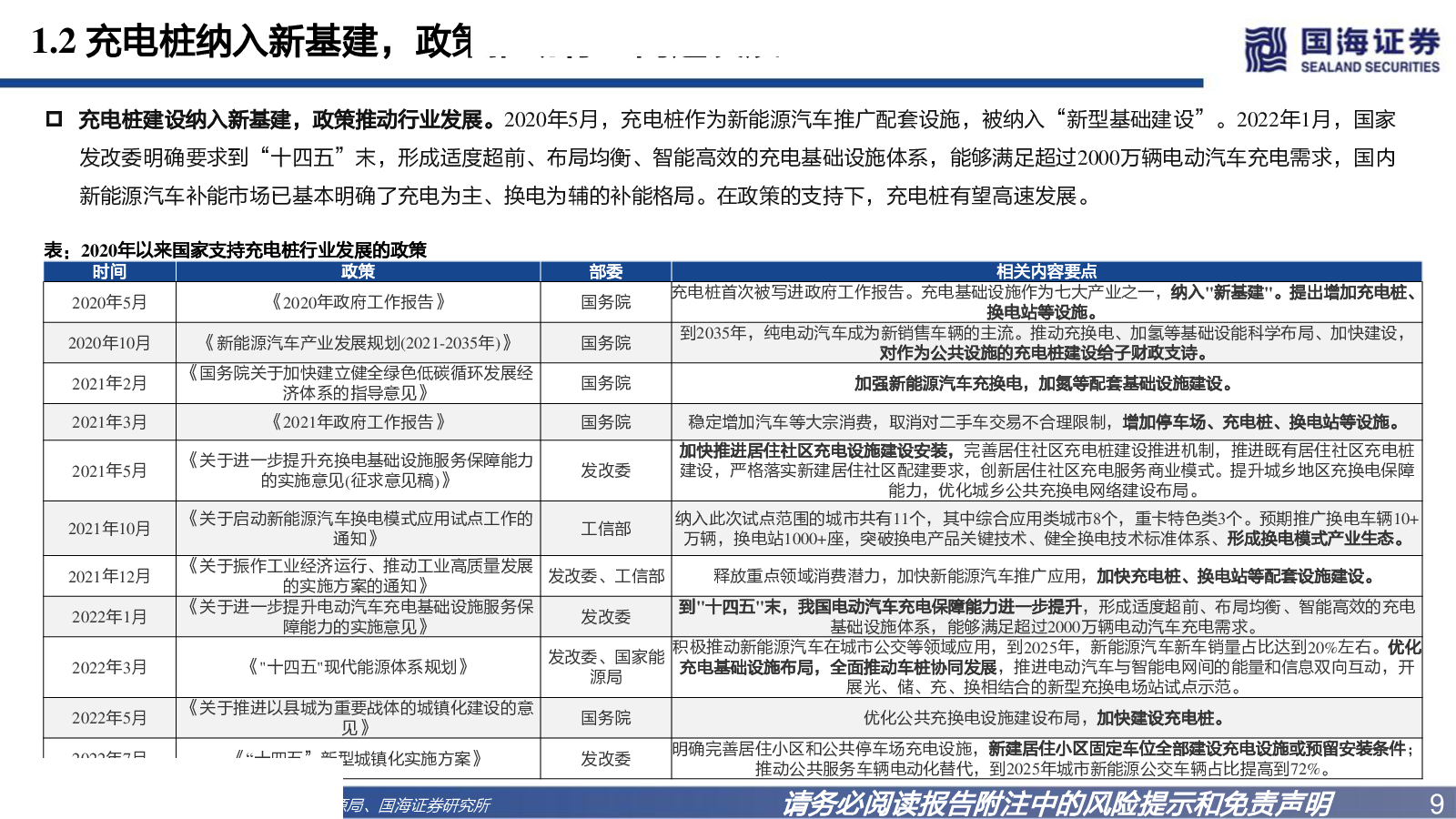Click the '2021年5月' date cell
1456x819 pixels.
tap(109, 470)
